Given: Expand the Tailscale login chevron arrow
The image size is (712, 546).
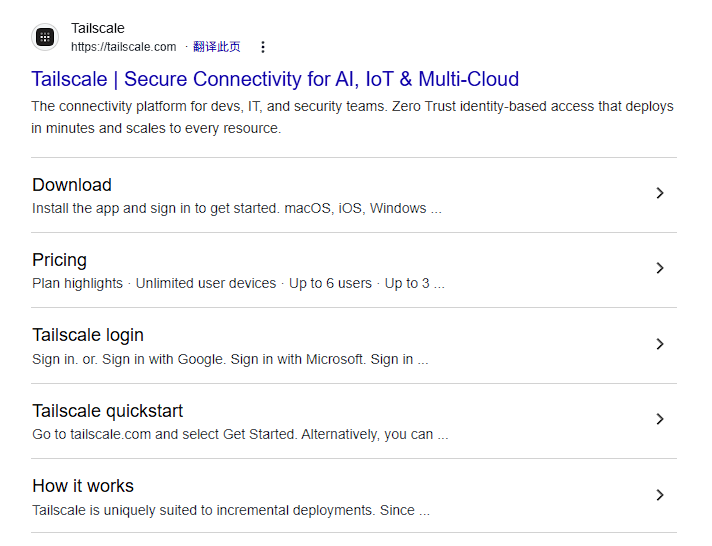Looking at the screenshot, I should [659, 344].
